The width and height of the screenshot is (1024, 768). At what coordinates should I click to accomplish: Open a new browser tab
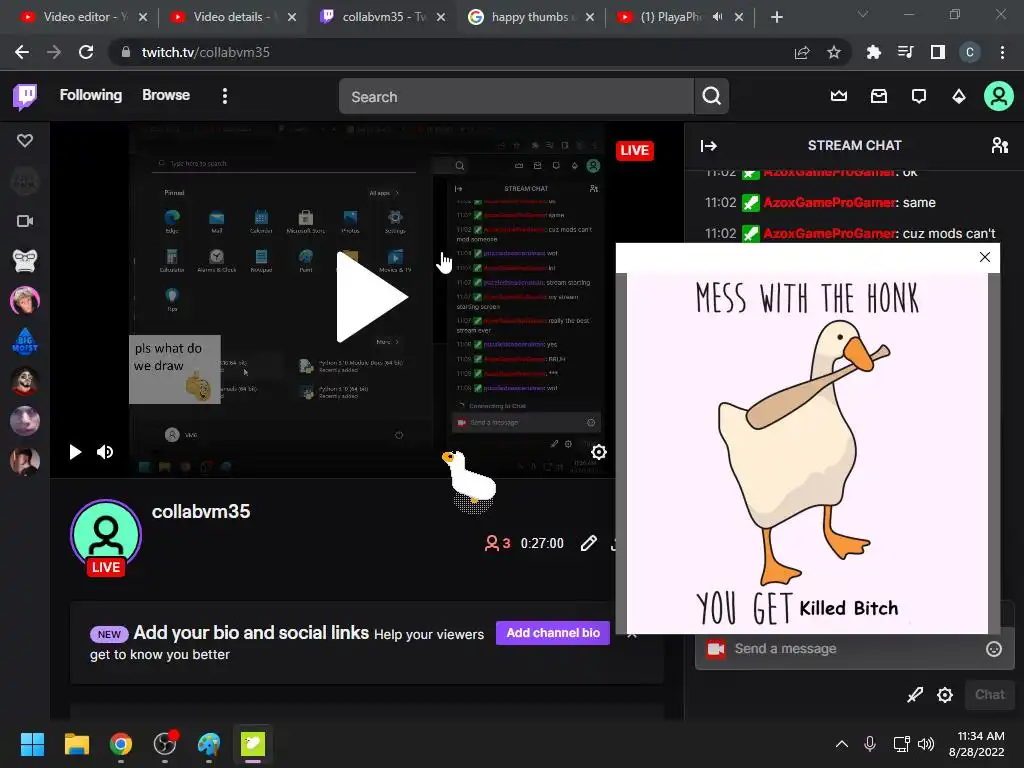[776, 17]
